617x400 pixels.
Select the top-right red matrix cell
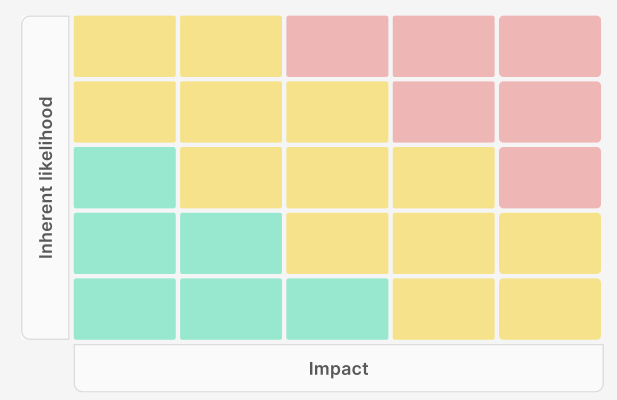click(x=549, y=46)
